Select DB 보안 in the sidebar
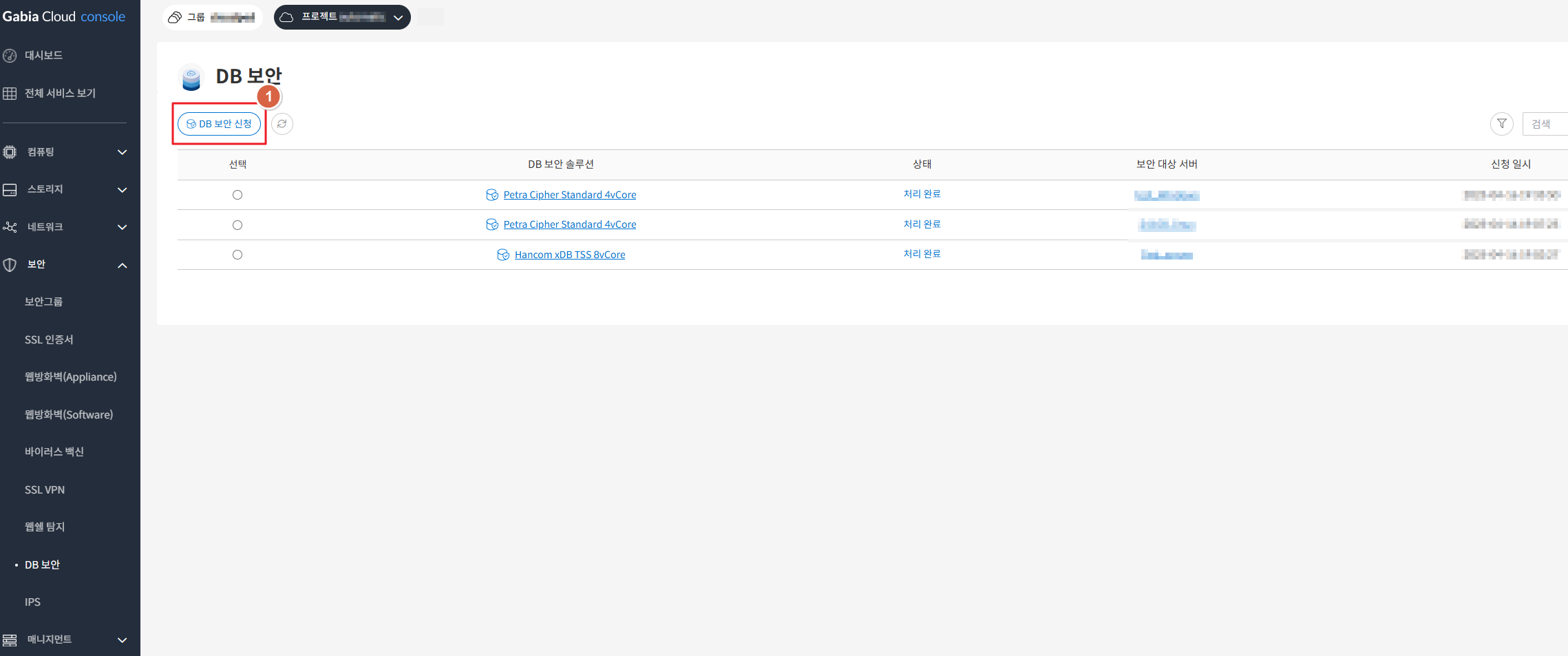The image size is (1568, 656). point(43,564)
